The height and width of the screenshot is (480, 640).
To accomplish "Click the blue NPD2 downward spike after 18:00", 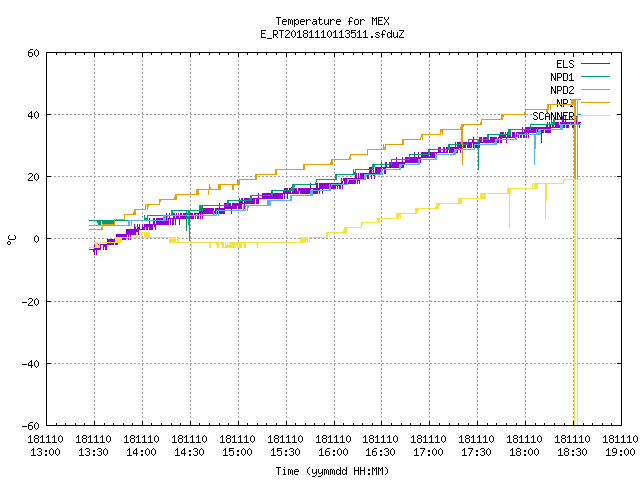I will click(535, 150).
